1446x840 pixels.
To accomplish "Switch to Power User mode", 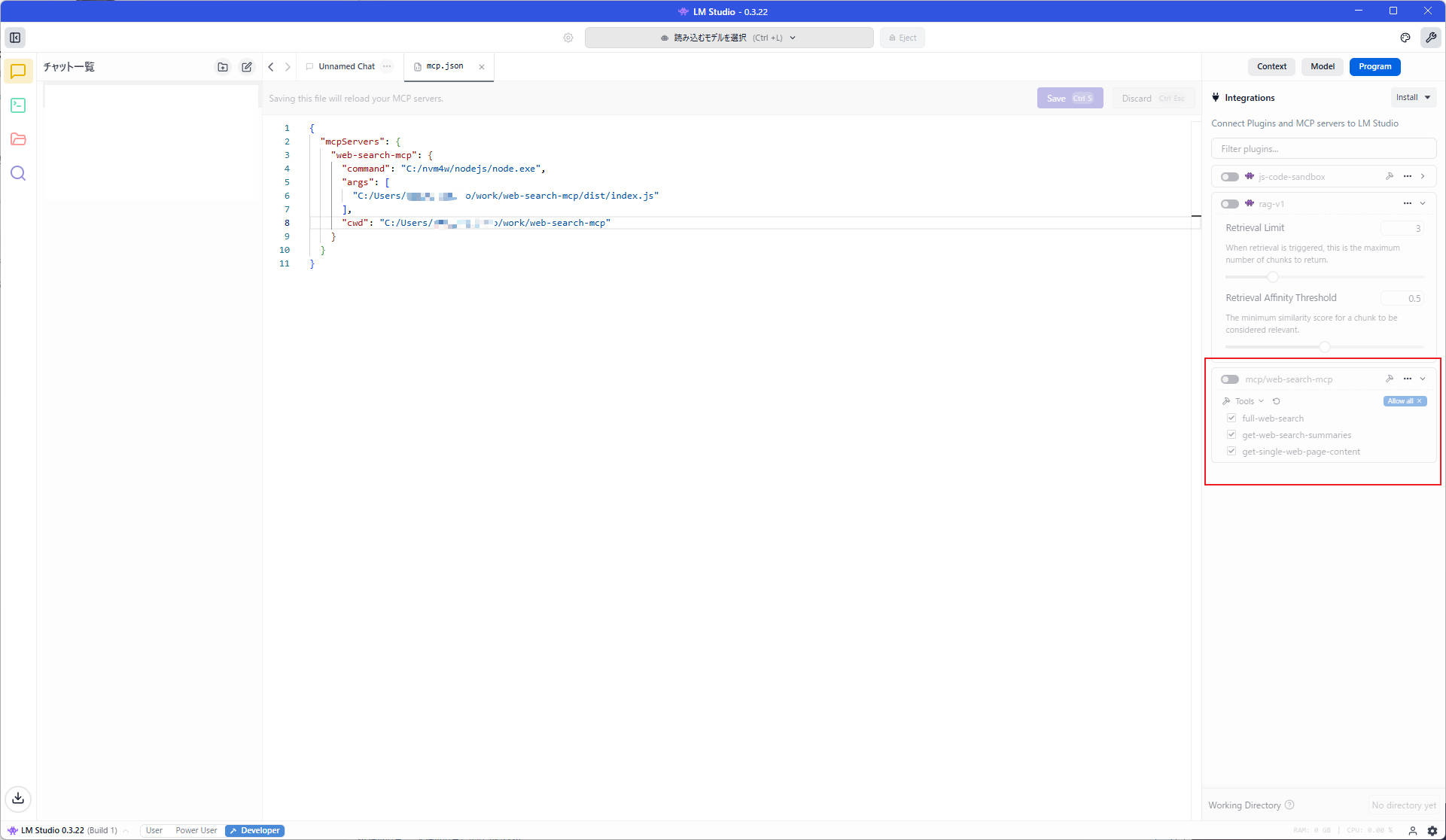I will (x=196, y=831).
